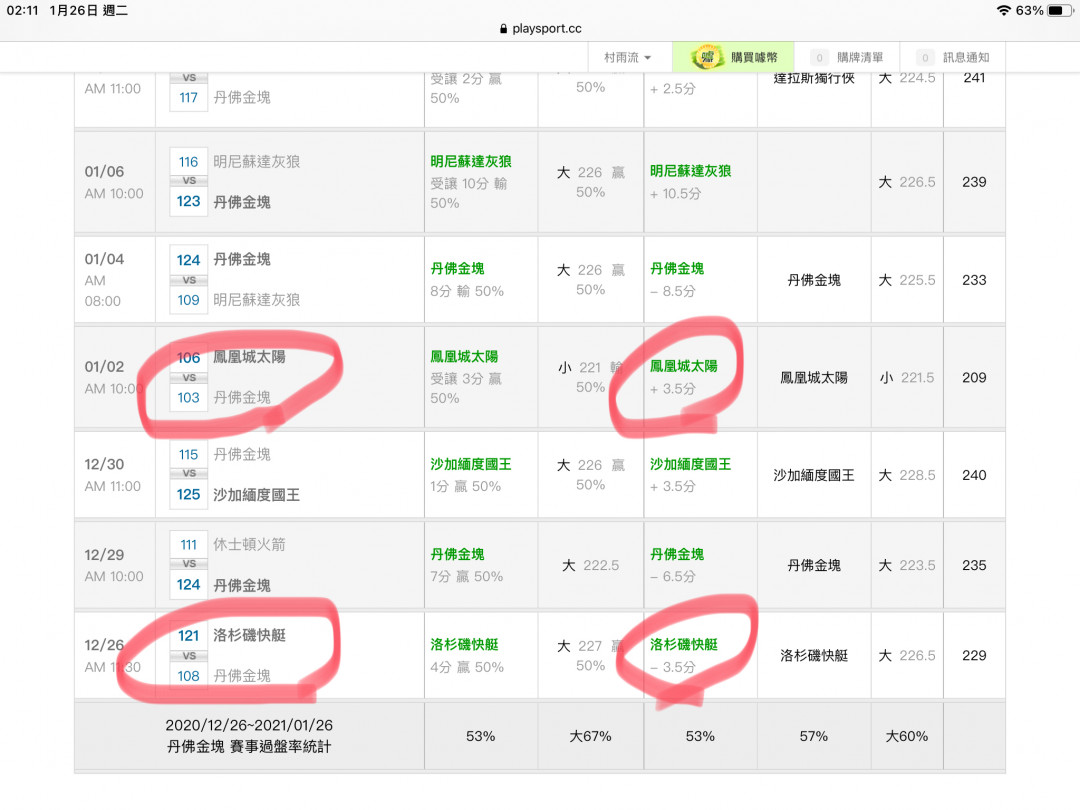Click green 丹佛金塊 7分 贏 pick
Screen dimensions: 1080x810
coord(467,565)
